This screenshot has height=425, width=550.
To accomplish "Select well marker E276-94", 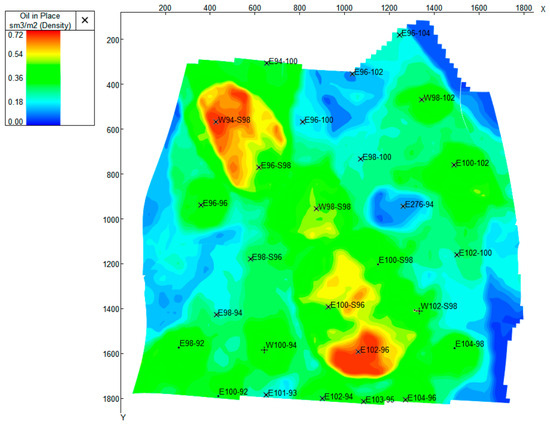I will click(403, 206).
